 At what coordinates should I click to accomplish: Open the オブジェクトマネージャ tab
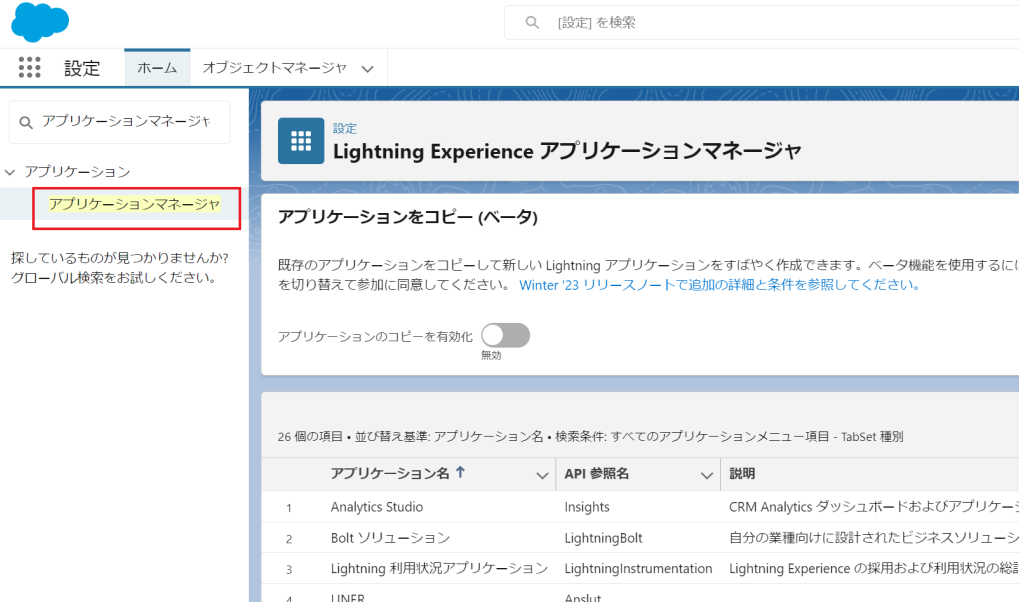274,68
